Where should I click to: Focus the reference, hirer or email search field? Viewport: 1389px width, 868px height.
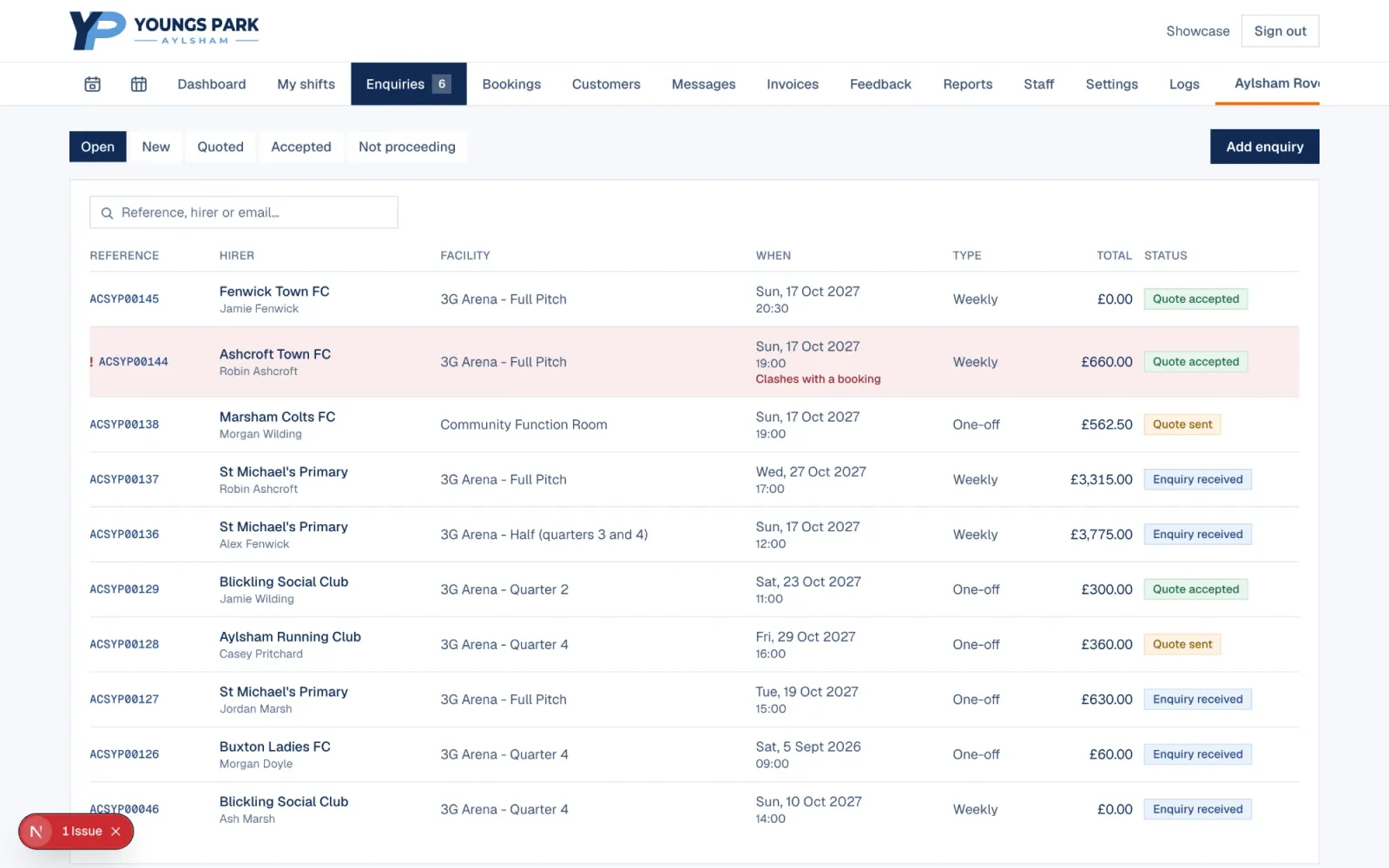[244, 213]
